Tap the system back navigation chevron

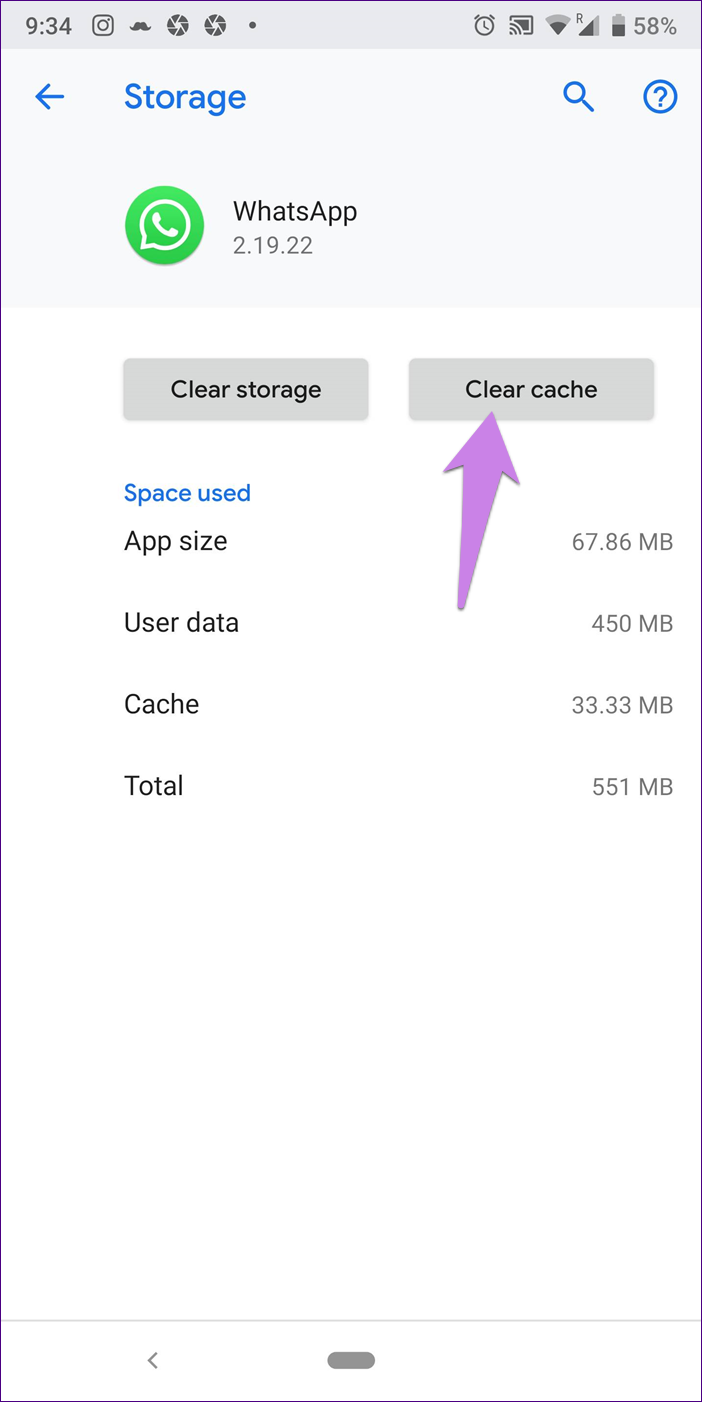[153, 1360]
